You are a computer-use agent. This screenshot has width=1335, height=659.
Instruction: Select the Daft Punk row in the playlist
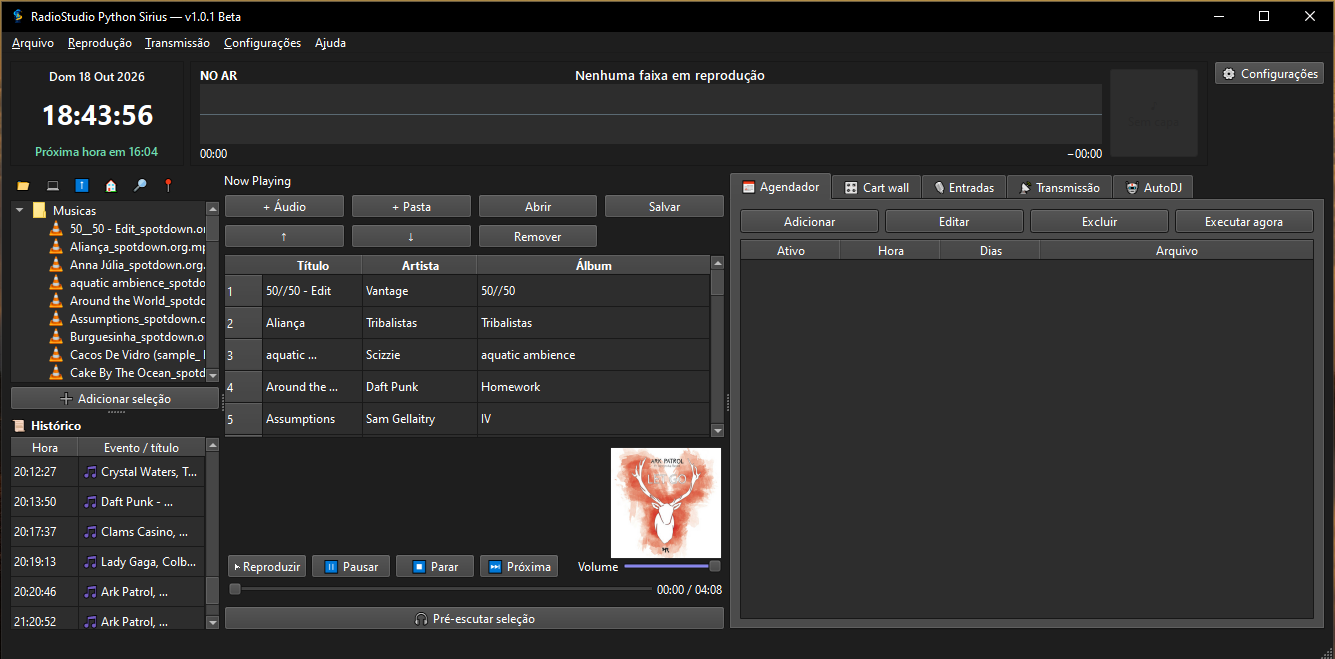[x=467, y=387]
